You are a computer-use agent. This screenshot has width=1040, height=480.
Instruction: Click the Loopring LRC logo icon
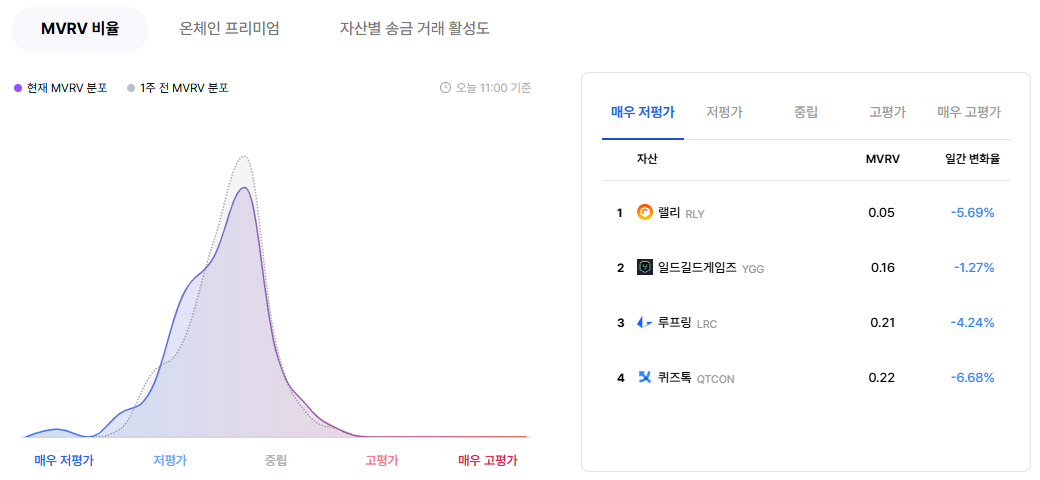645,323
